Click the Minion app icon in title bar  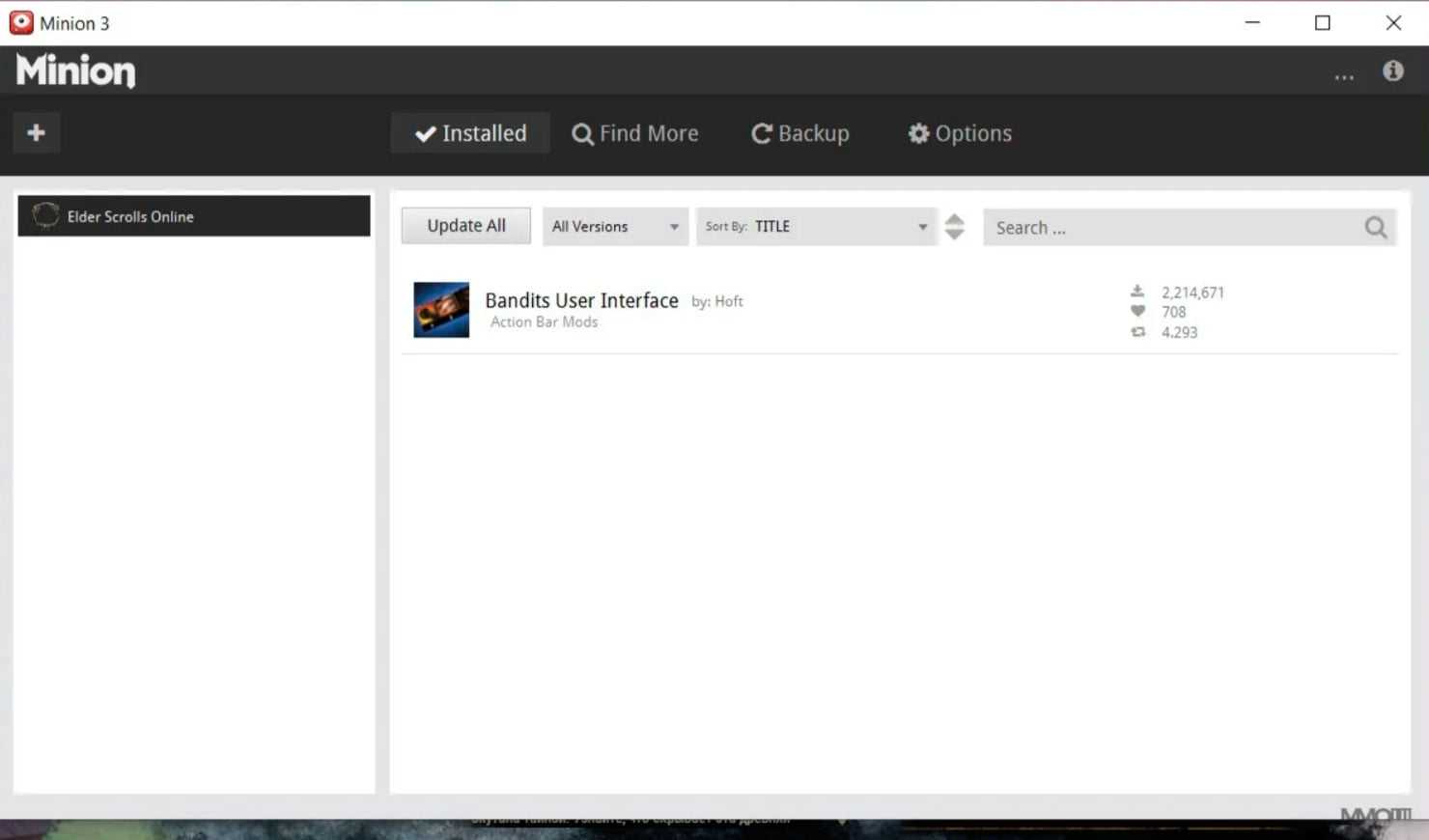(21, 22)
